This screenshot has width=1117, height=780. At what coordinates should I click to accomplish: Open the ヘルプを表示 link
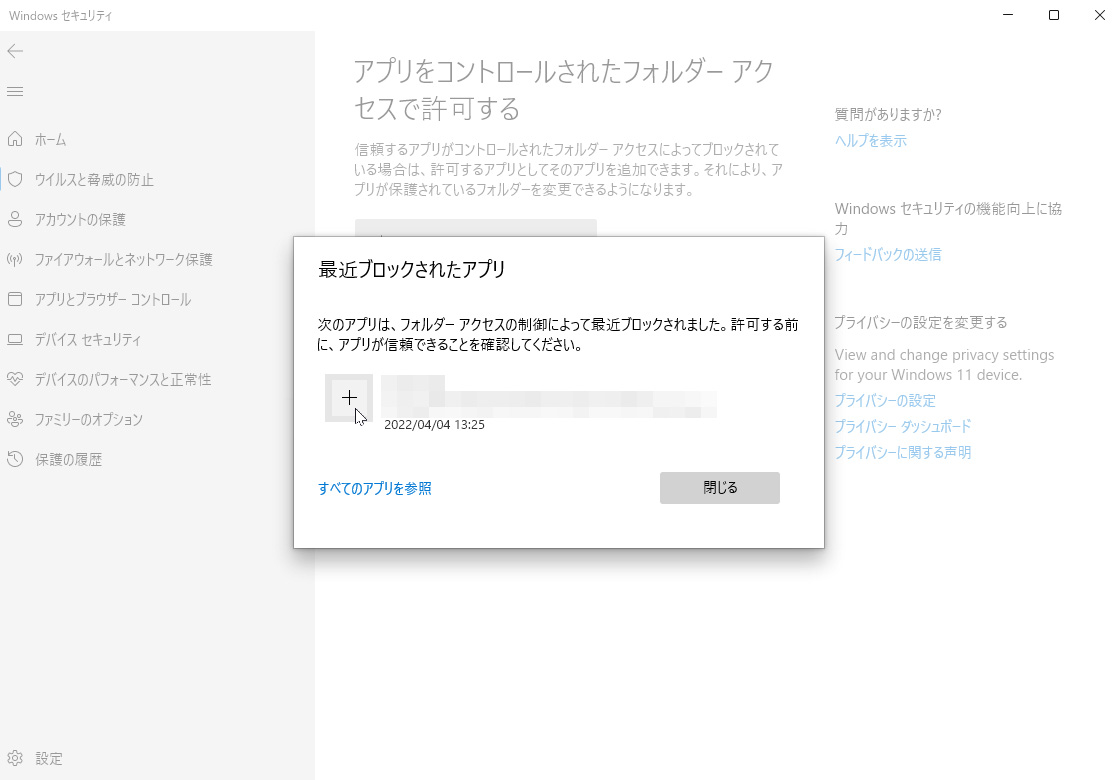871,140
